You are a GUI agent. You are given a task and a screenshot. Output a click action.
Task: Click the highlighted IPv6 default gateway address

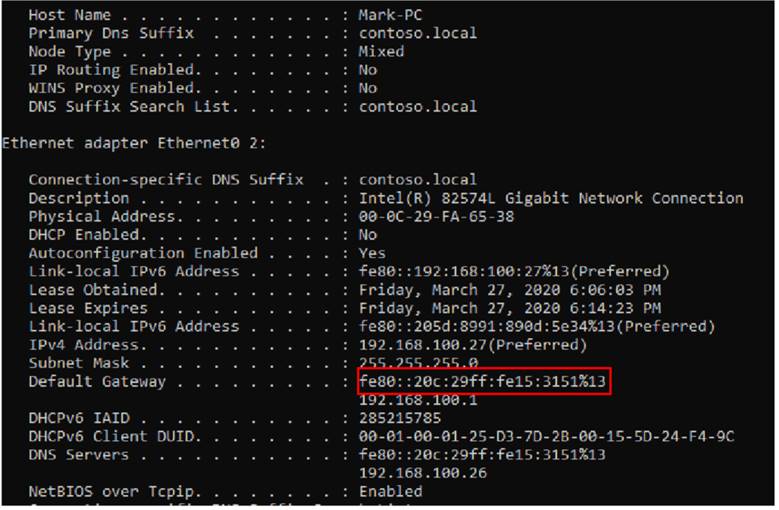click(482, 381)
